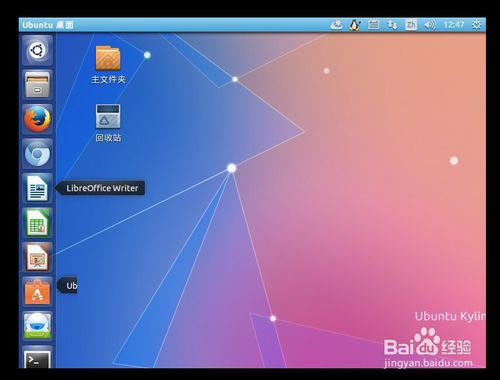Click the 'LibreOffice Writer' tooltip label
Screen dimensions: 500x380
coord(102,188)
